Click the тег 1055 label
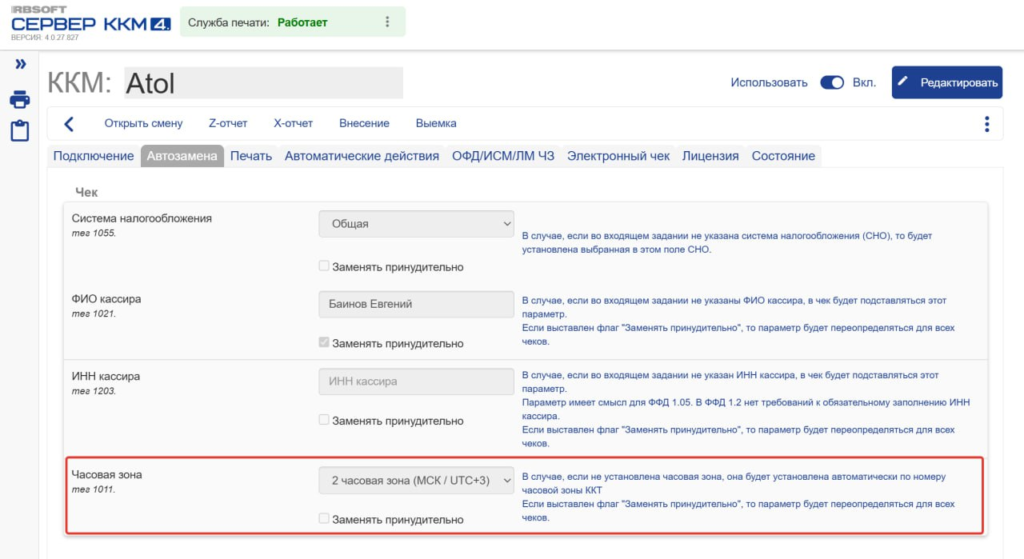 93,233
